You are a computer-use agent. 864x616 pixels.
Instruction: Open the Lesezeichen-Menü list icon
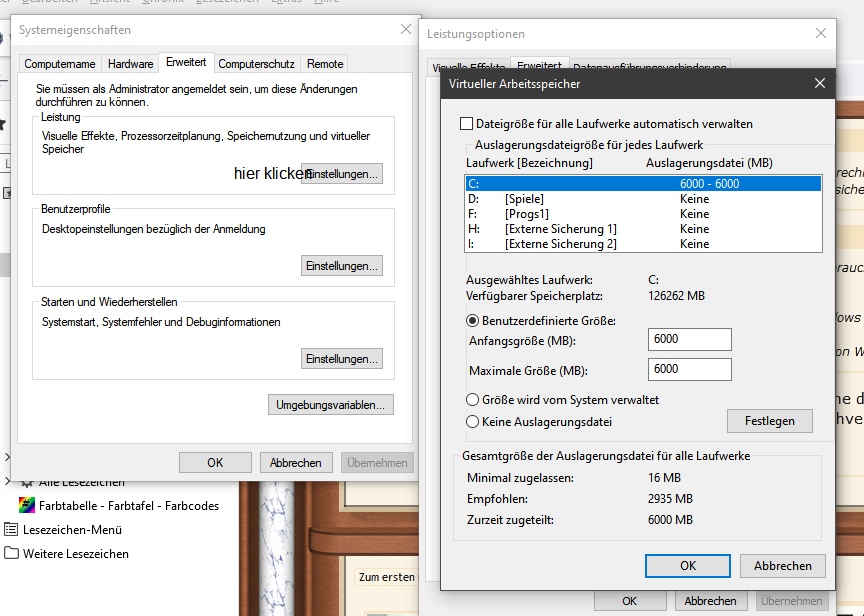click(12, 530)
